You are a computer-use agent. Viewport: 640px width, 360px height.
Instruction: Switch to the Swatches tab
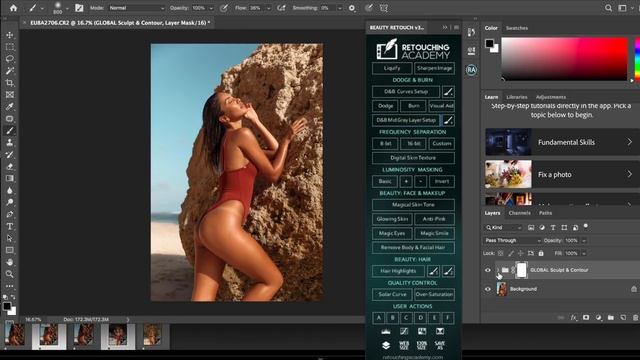[x=517, y=28]
